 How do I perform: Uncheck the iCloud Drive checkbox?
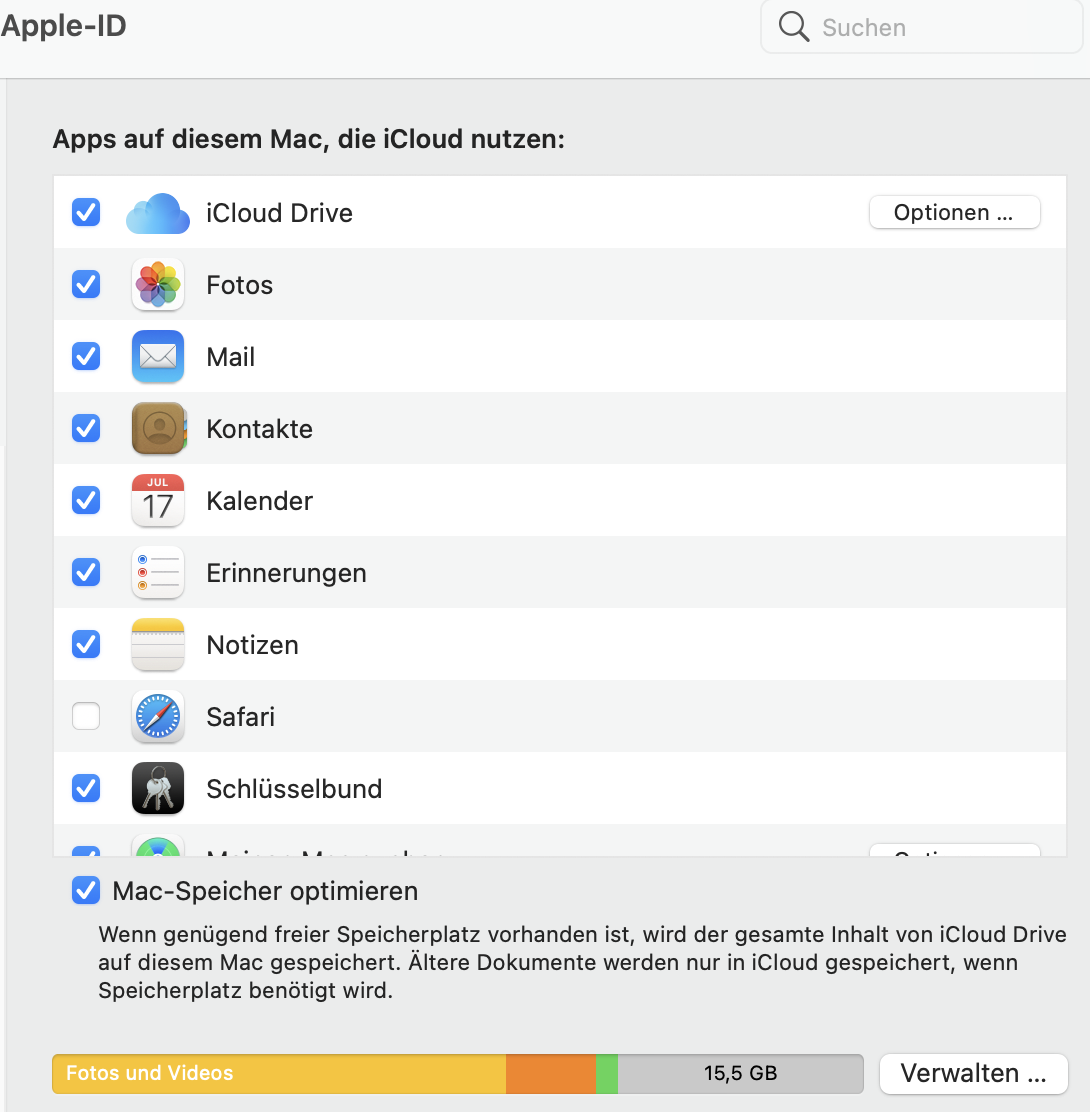86,212
